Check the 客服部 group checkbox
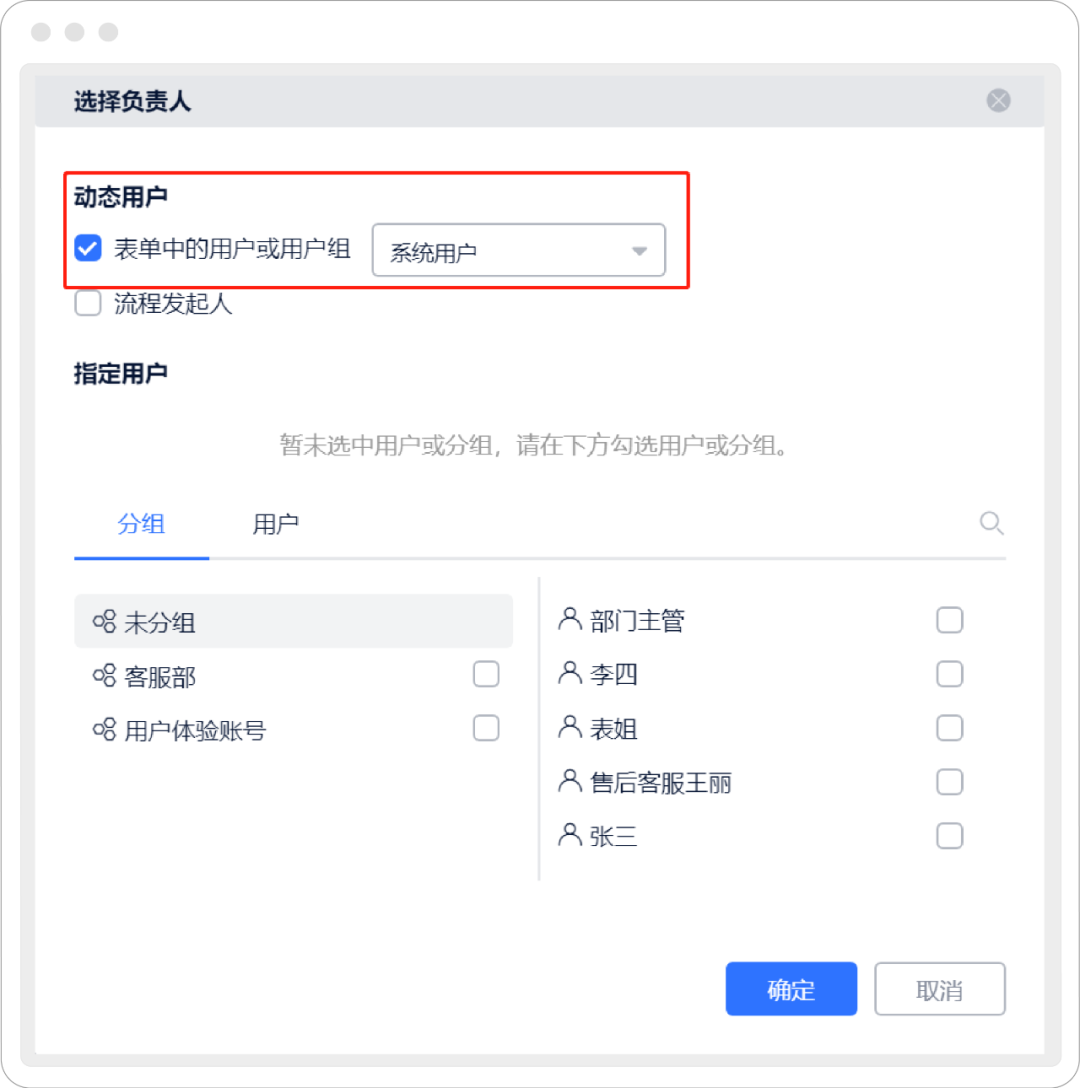Viewport: 1080px width, 1088px height. 486,675
